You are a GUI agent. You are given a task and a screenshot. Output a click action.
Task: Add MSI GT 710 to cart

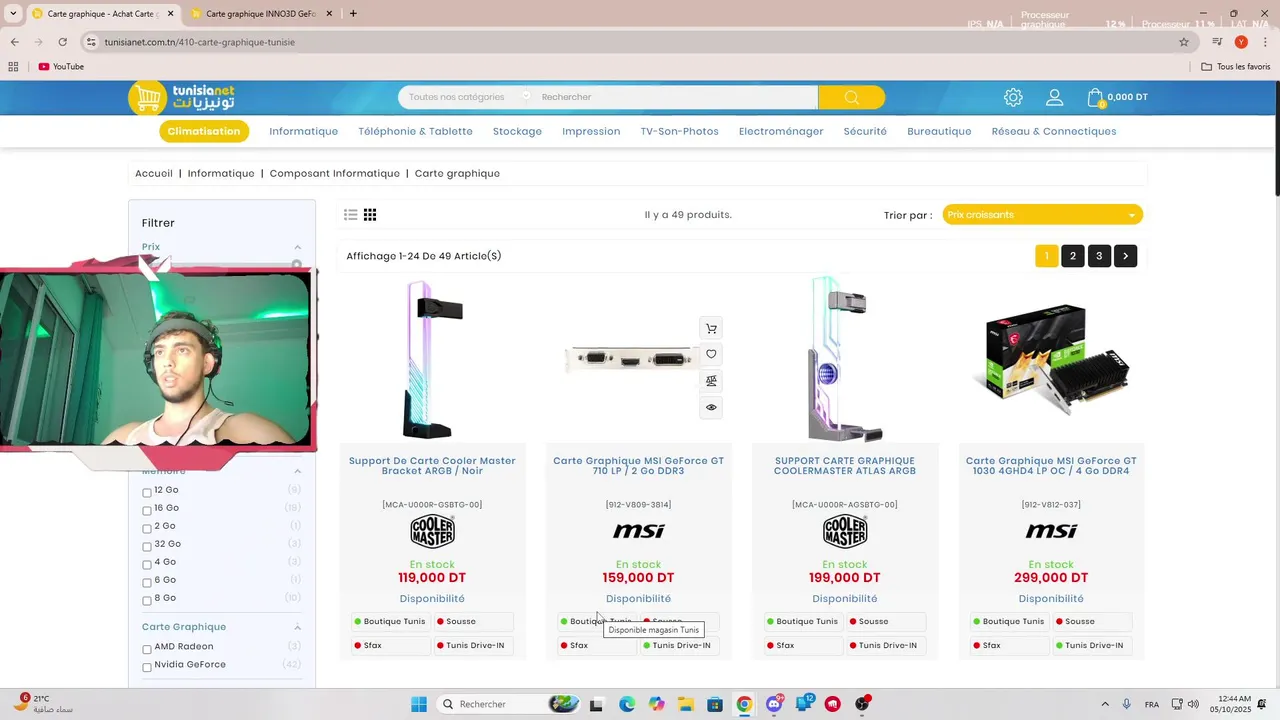coord(711,328)
